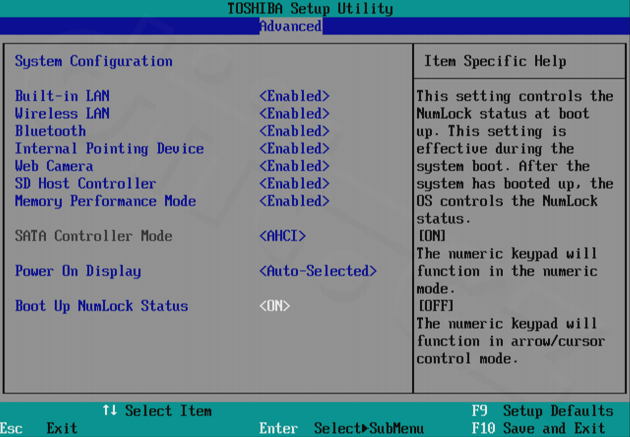Select the Memory Performance Mode label
The width and height of the screenshot is (630, 437).
coord(105,201)
